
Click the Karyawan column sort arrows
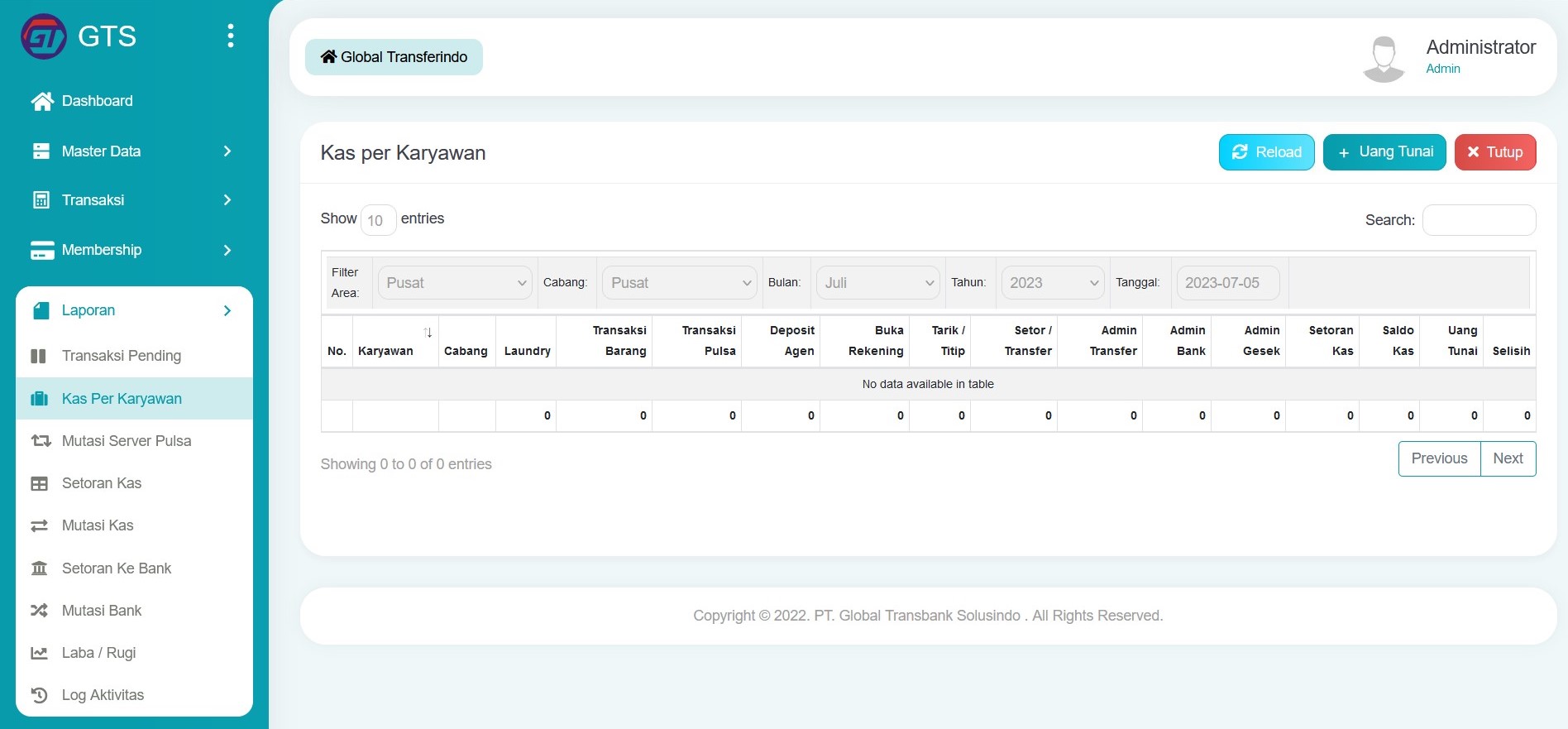428,333
